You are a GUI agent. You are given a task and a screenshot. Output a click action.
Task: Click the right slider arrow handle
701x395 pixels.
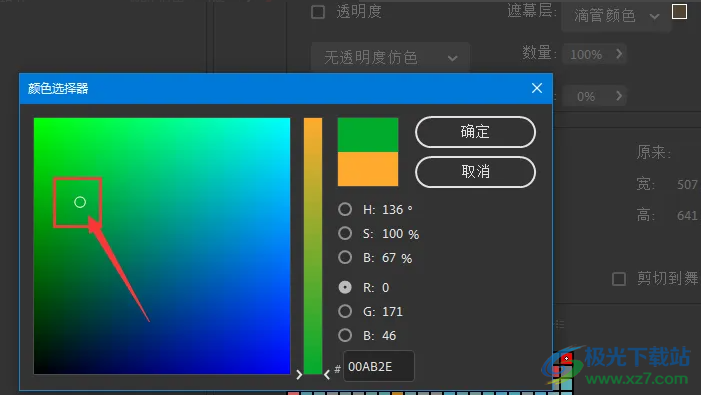(327, 374)
